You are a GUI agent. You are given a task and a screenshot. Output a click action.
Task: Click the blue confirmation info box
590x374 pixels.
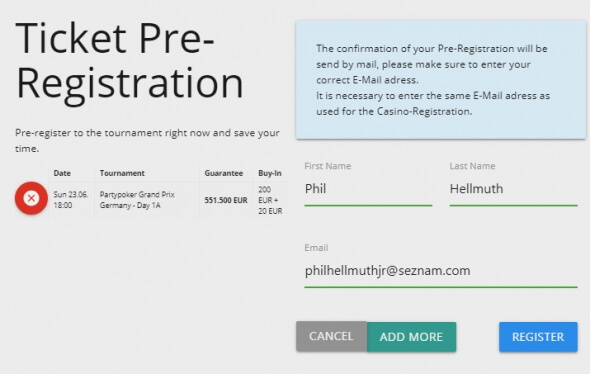[441, 80]
